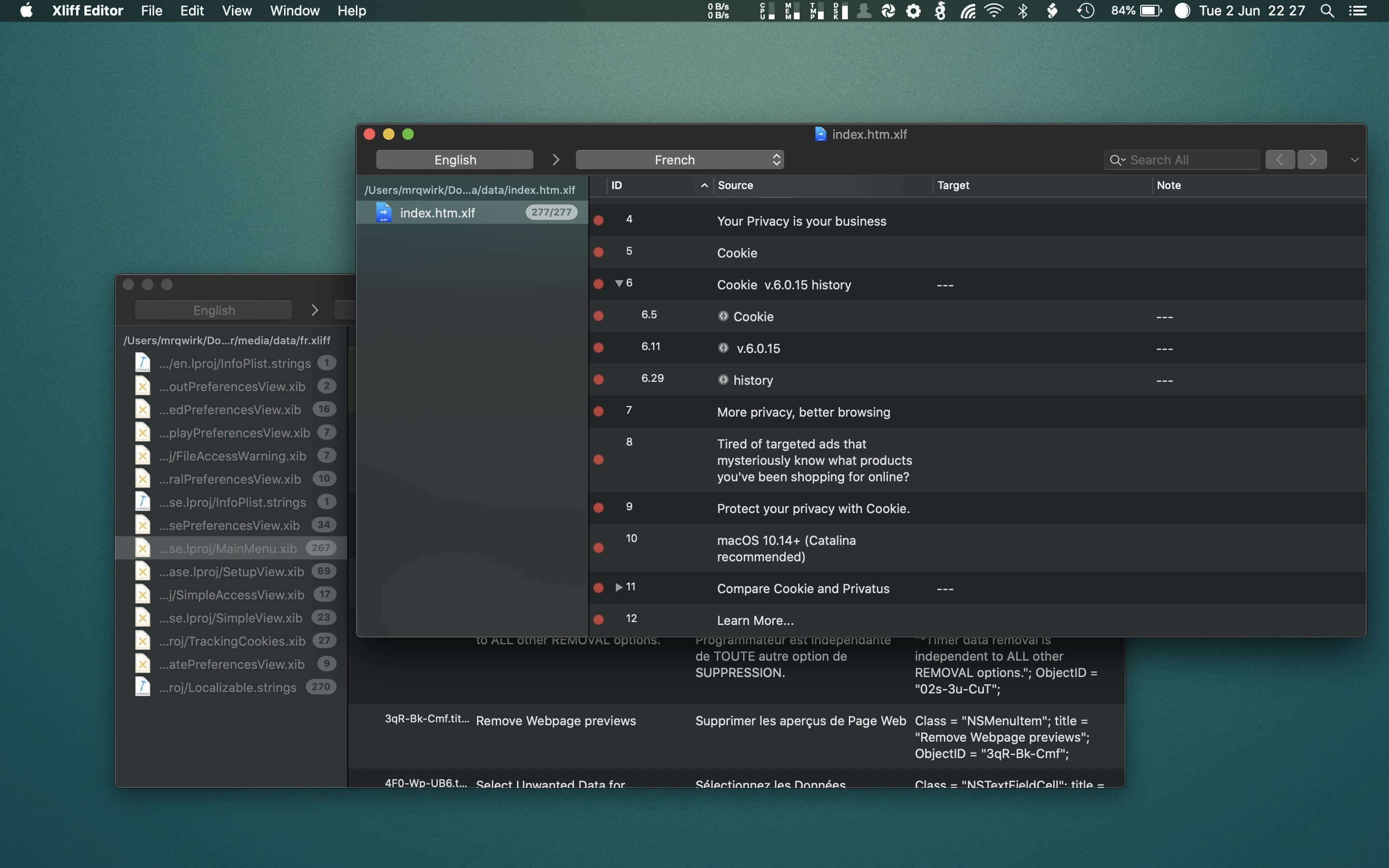The height and width of the screenshot is (868, 1389).
Task: Click the index.htm.xlf file icon in sidebar
Action: tap(383, 212)
